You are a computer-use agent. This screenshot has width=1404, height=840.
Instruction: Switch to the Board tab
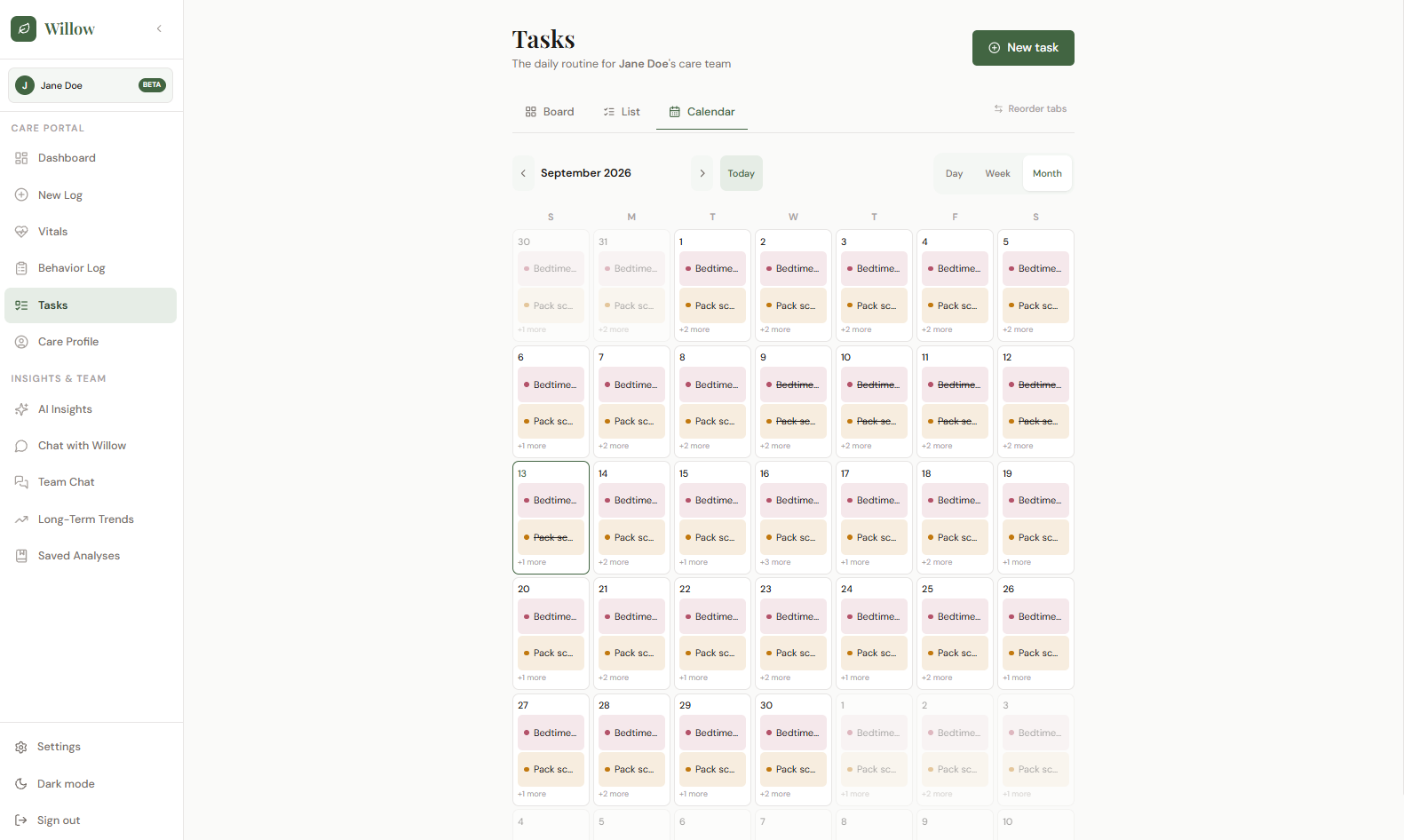550,112
